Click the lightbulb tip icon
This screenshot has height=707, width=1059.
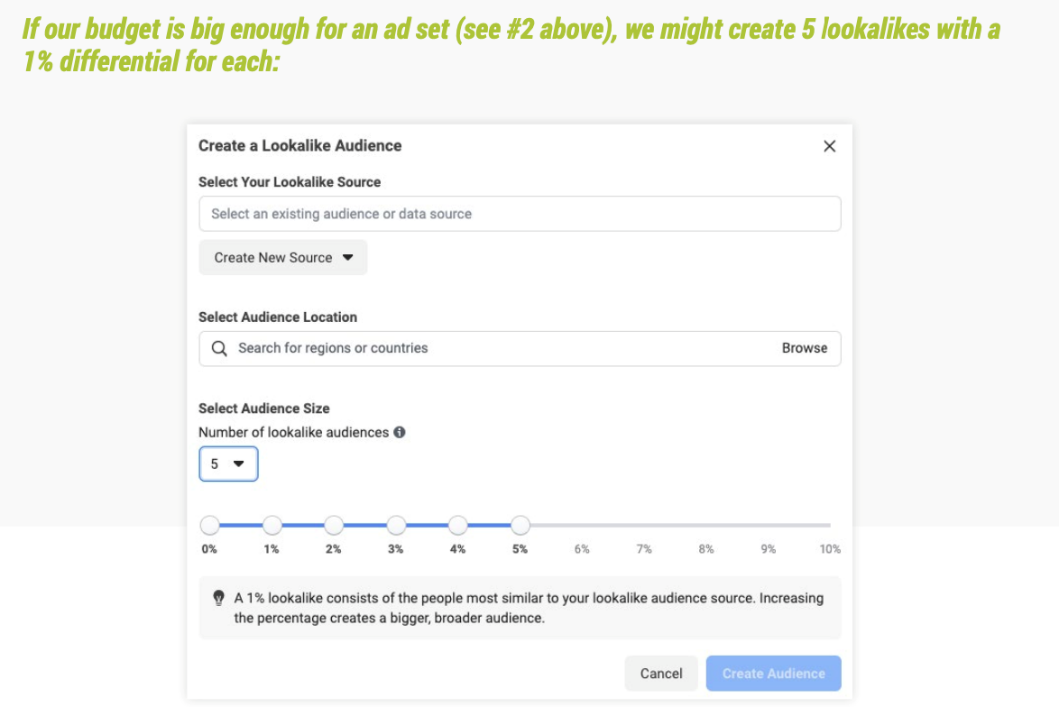pos(218,598)
